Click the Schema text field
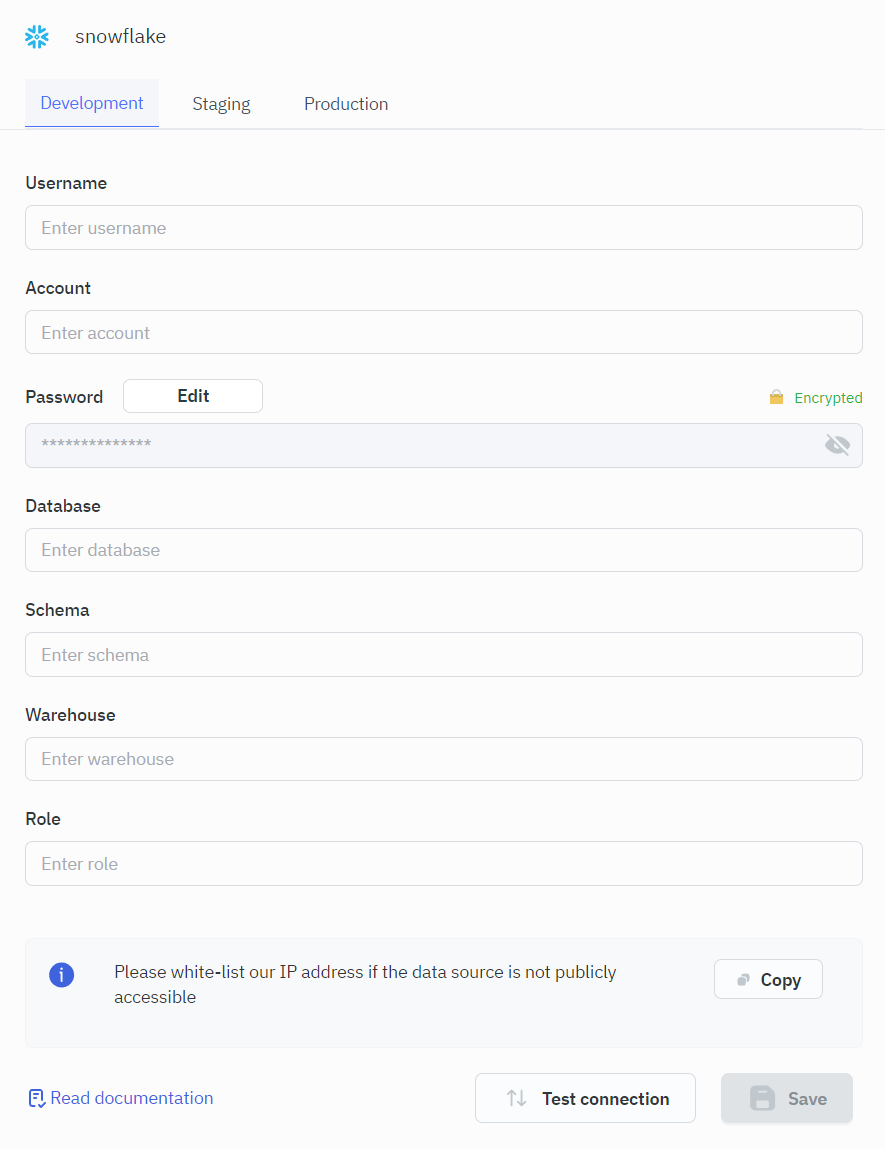 coord(443,655)
